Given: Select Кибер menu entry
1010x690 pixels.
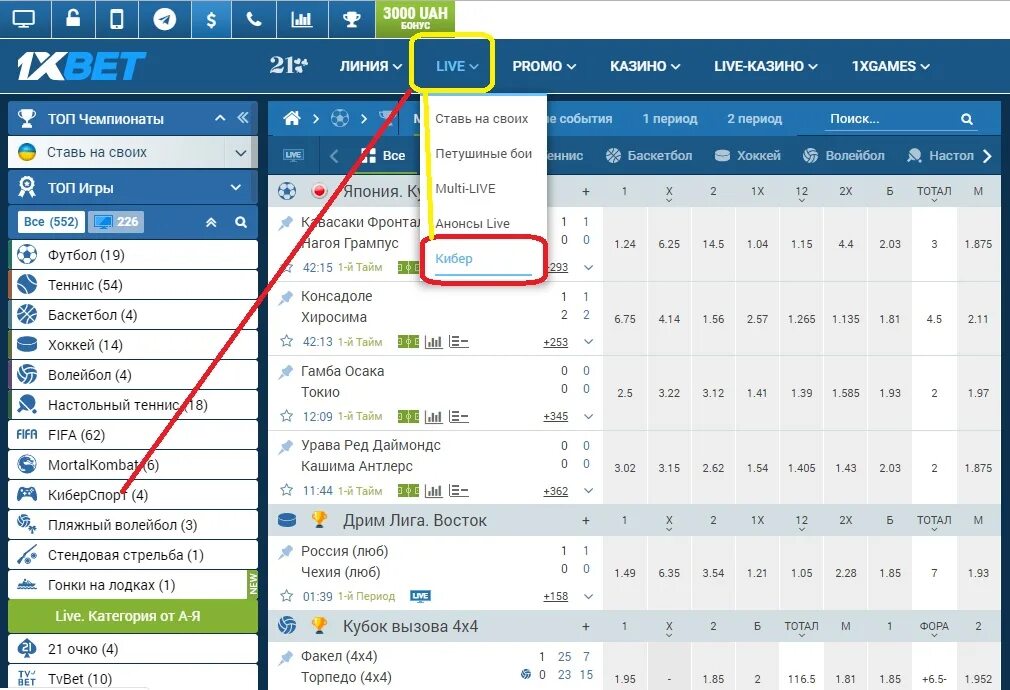Looking at the screenshot, I should 453,258.
